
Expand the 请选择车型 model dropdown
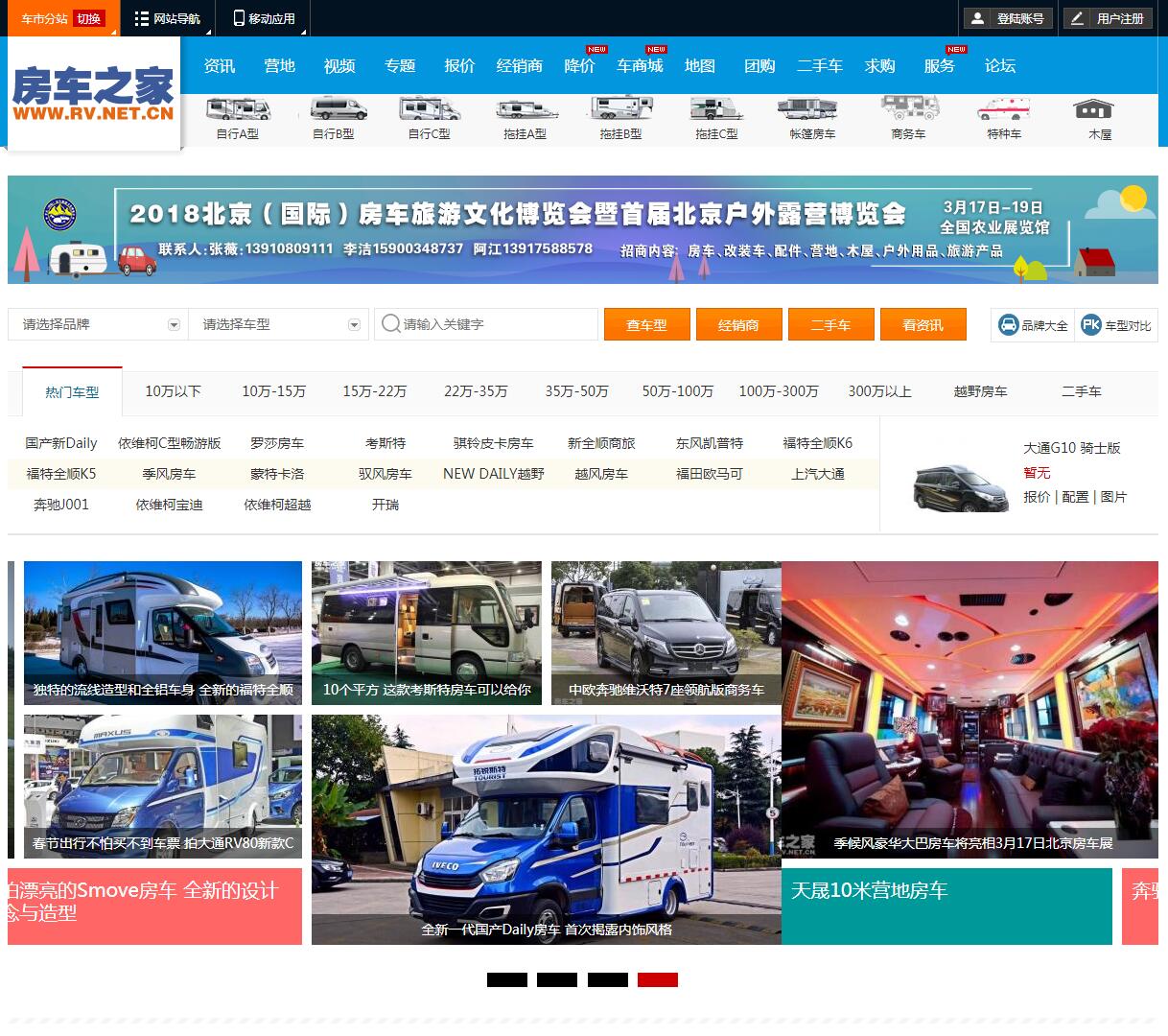(x=279, y=324)
